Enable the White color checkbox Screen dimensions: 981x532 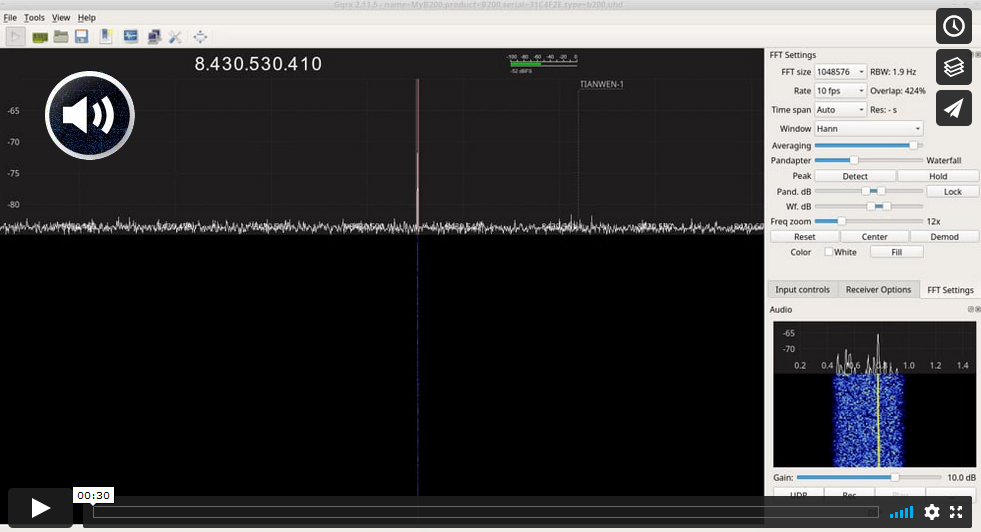828,252
